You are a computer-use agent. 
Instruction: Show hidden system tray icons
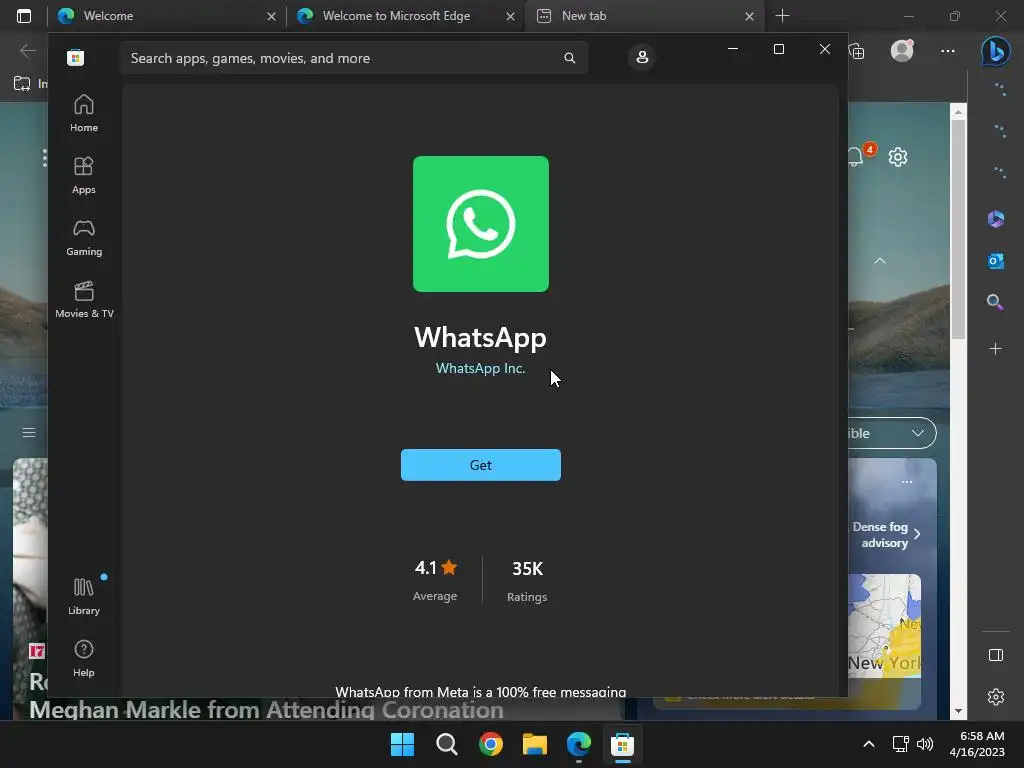point(869,744)
